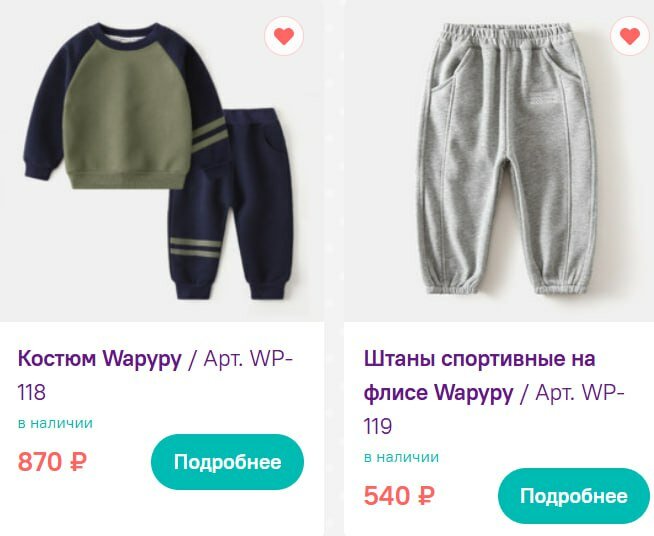Click Подробнее button next to 540 ₽
The width and height of the screenshot is (654, 536).
pos(574,496)
